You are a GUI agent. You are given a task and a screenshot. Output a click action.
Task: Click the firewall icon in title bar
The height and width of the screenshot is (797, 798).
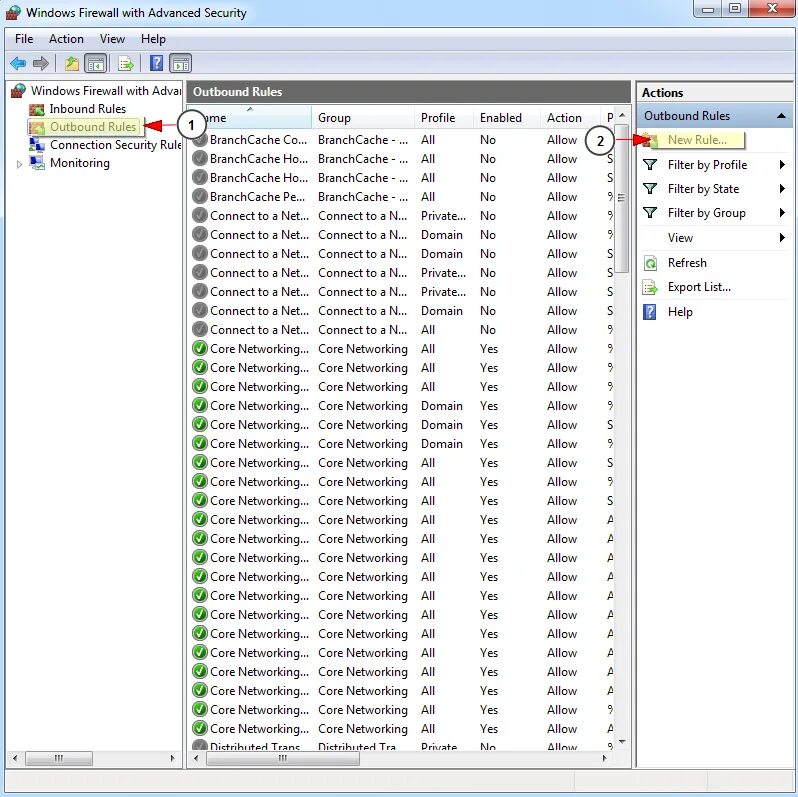tap(13, 13)
